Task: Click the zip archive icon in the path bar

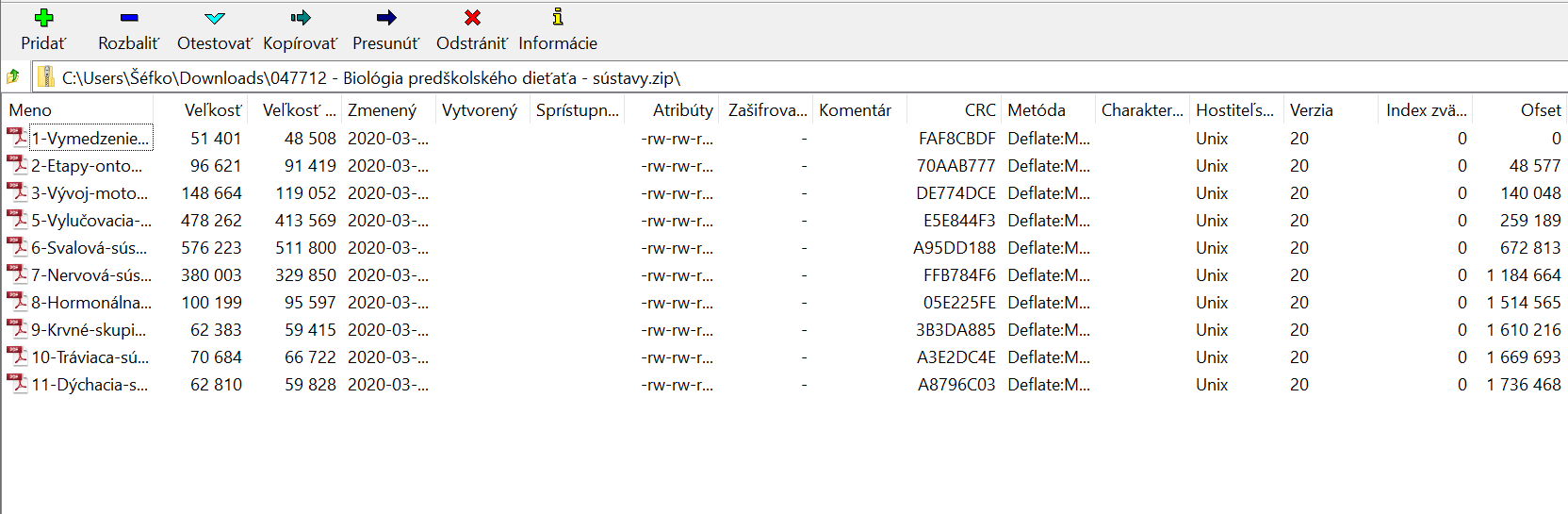Action: (45, 77)
